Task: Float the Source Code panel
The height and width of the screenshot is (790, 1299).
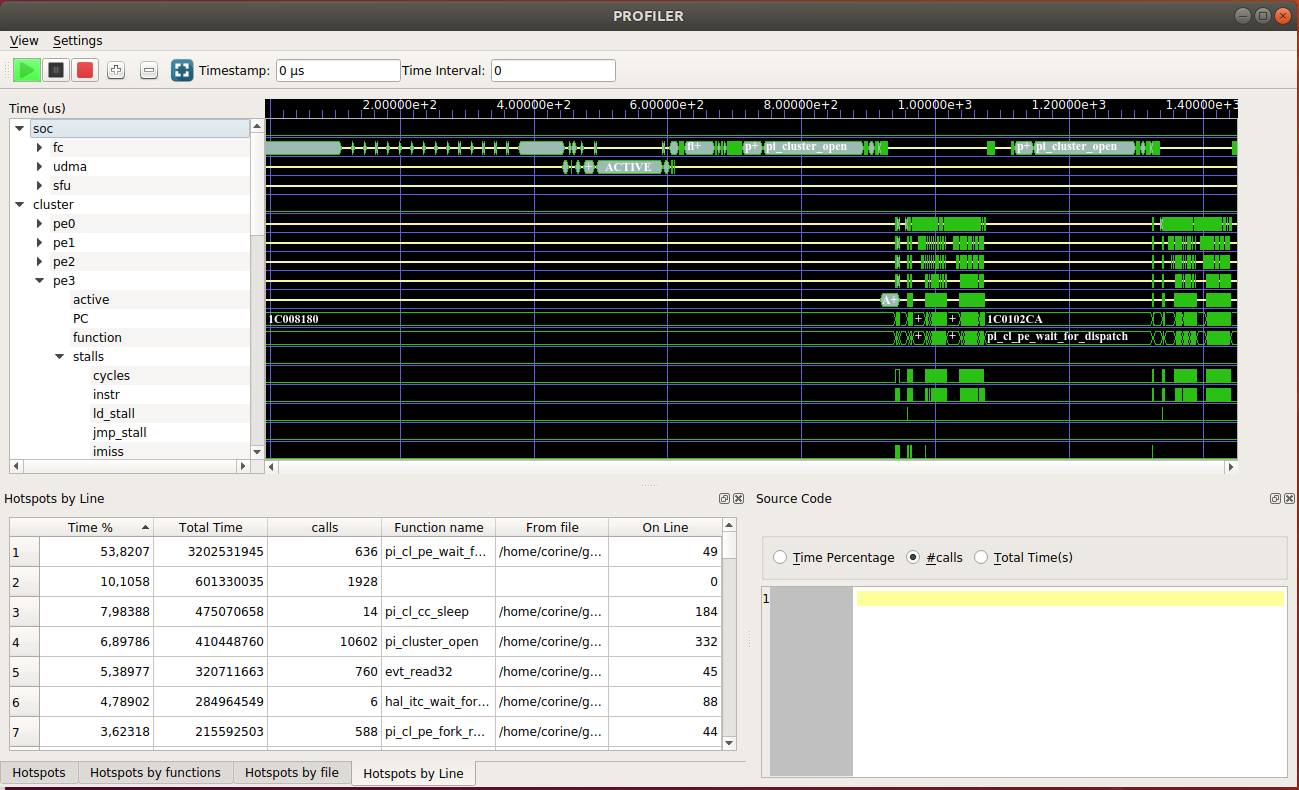Action: 1275,498
